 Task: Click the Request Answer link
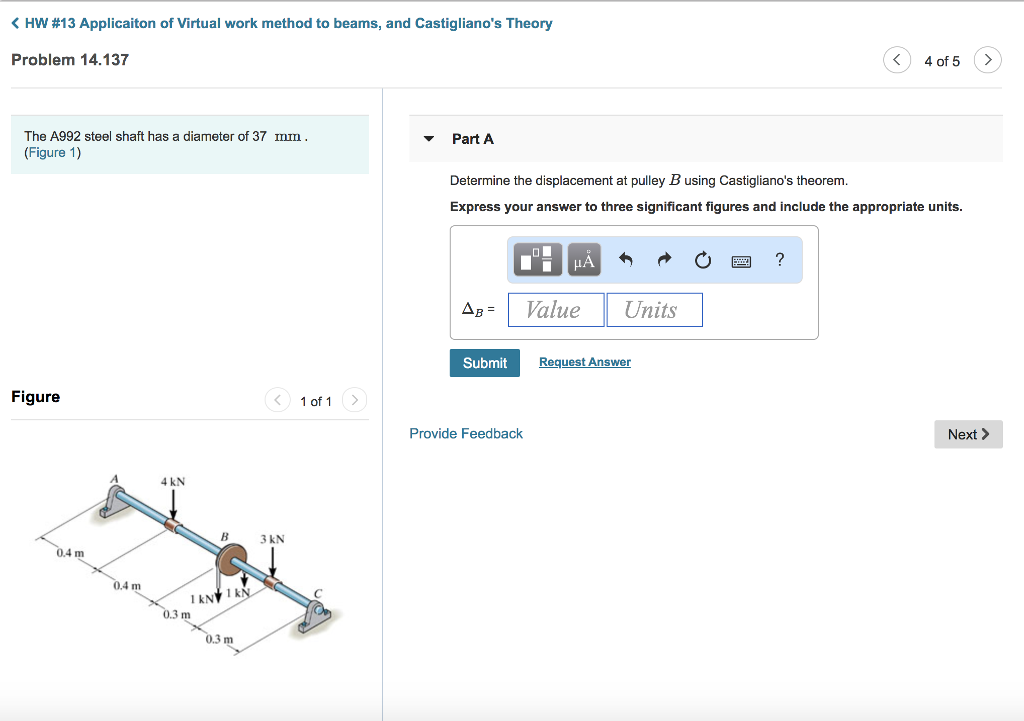click(585, 362)
